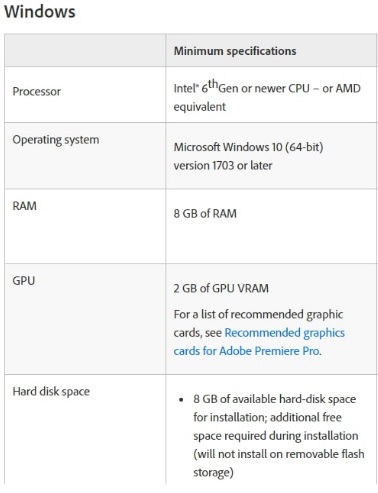Open the Recommended graphics cards link
Screen dimensions: 378x493
284,333
